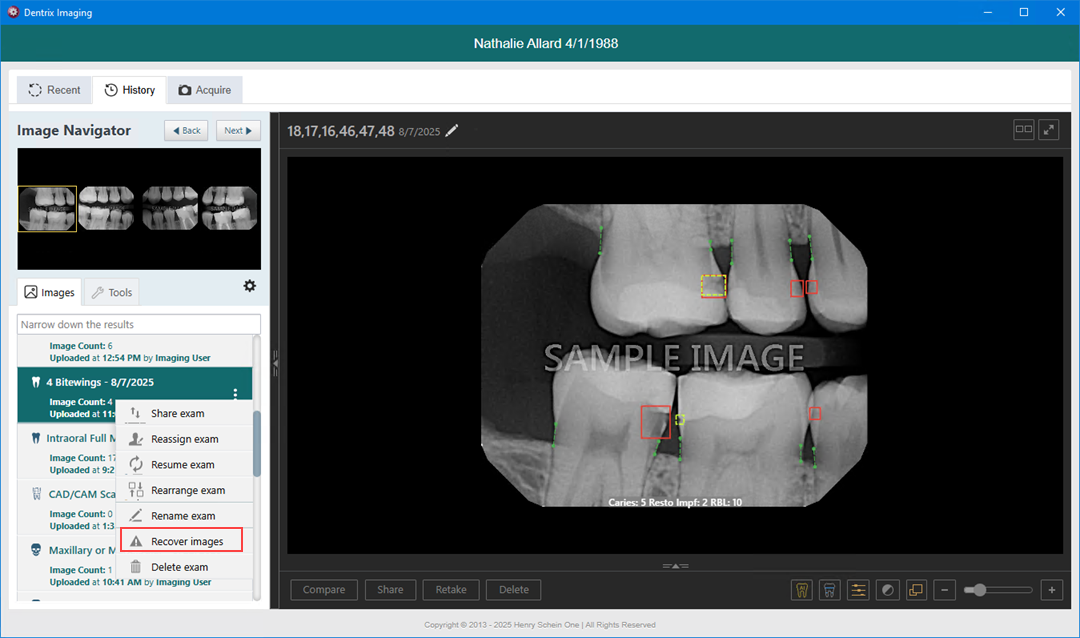Click the overlapping squares overlay icon
Viewport: 1080px width, 638px height.
click(916, 590)
